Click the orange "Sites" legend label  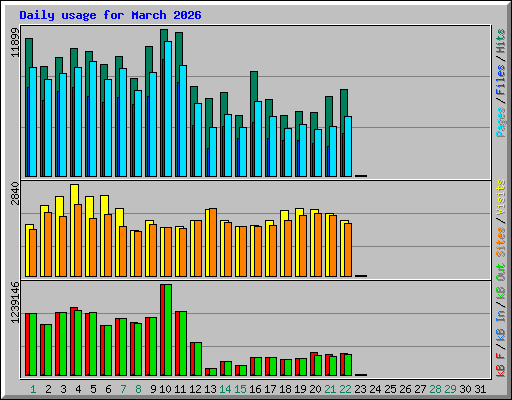tap(500, 242)
